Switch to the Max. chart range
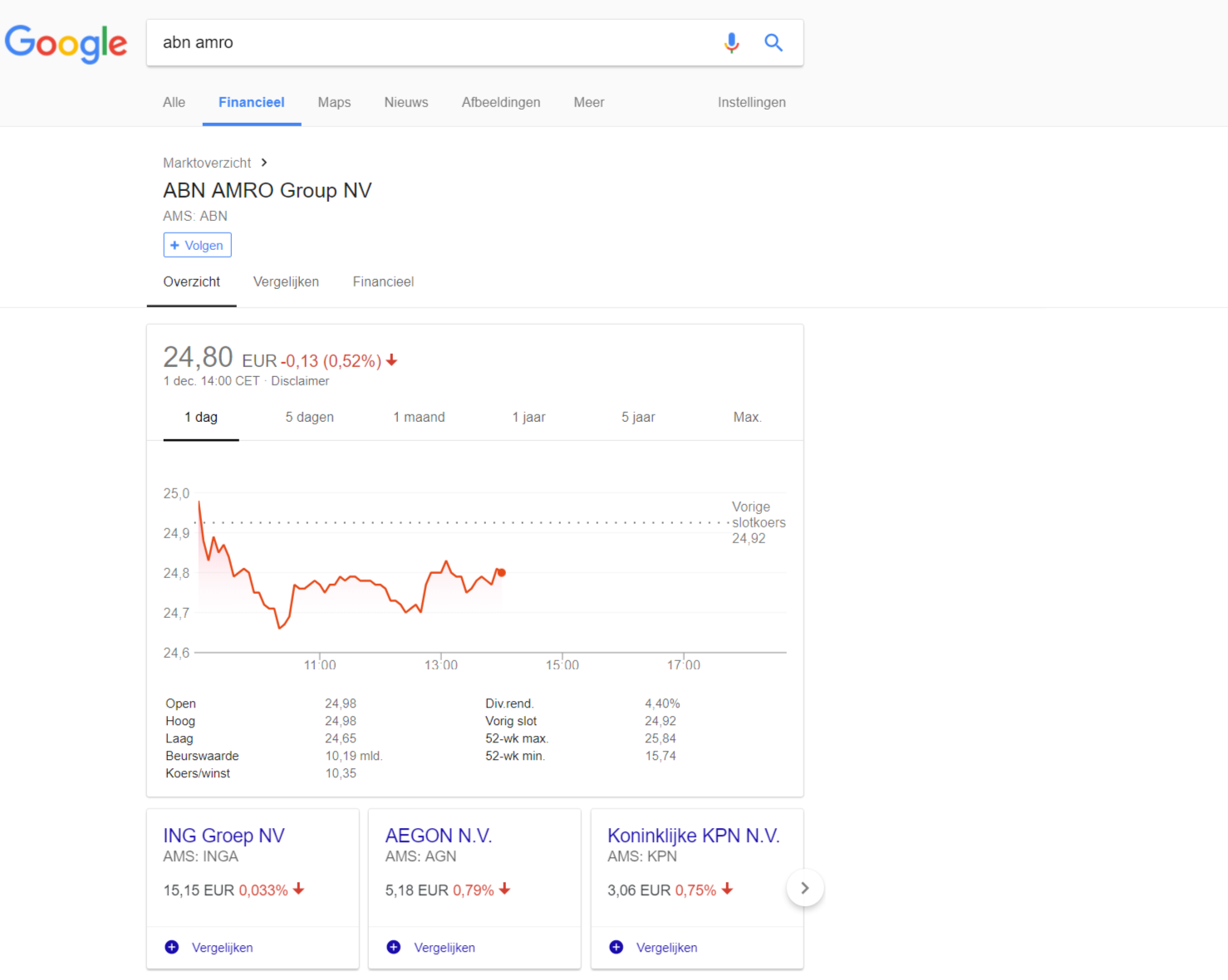This screenshot has height=980, width=1228. point(747,417)
